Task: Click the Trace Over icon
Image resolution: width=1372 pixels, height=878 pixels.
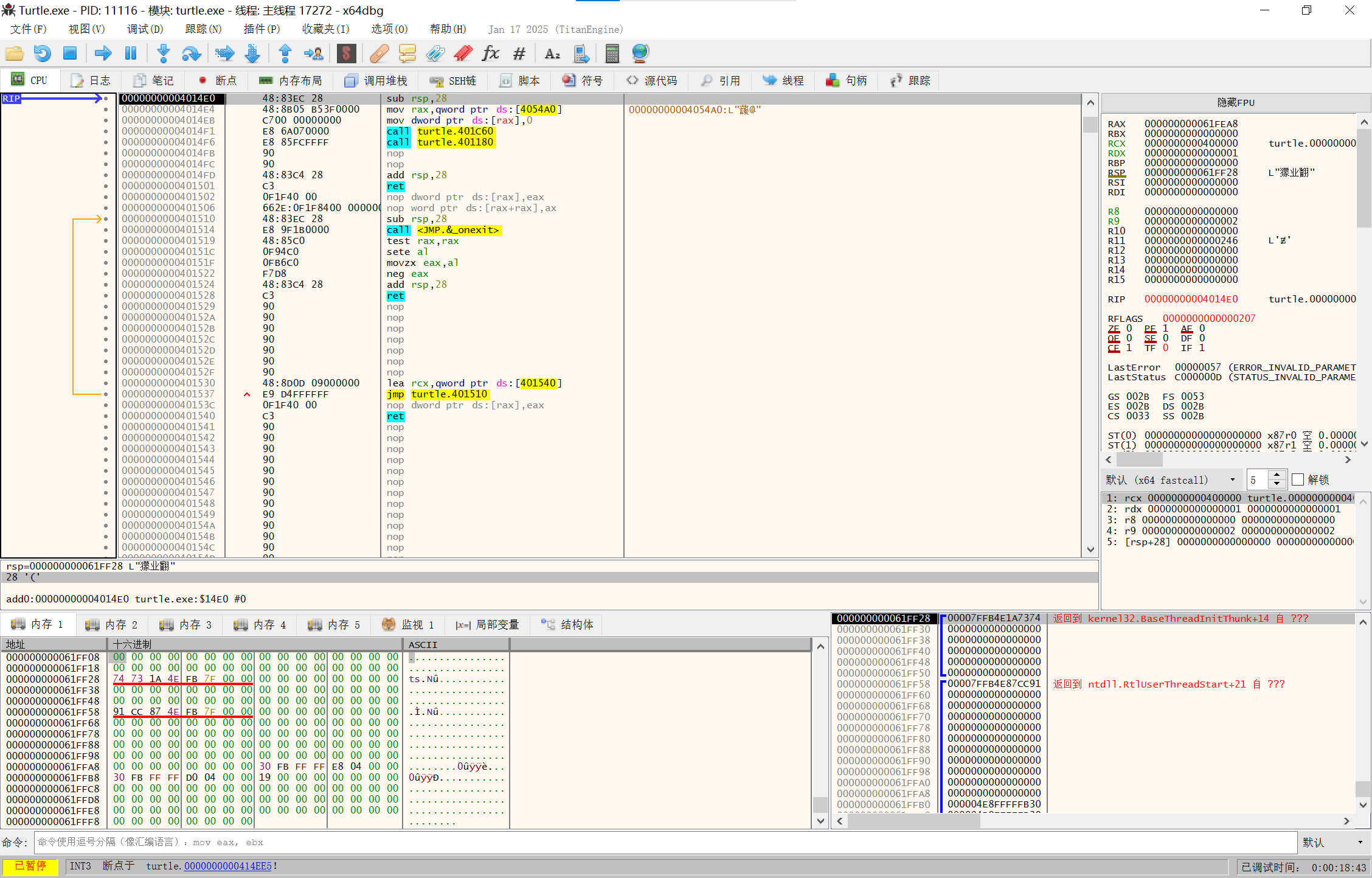Action: (252, 54)
